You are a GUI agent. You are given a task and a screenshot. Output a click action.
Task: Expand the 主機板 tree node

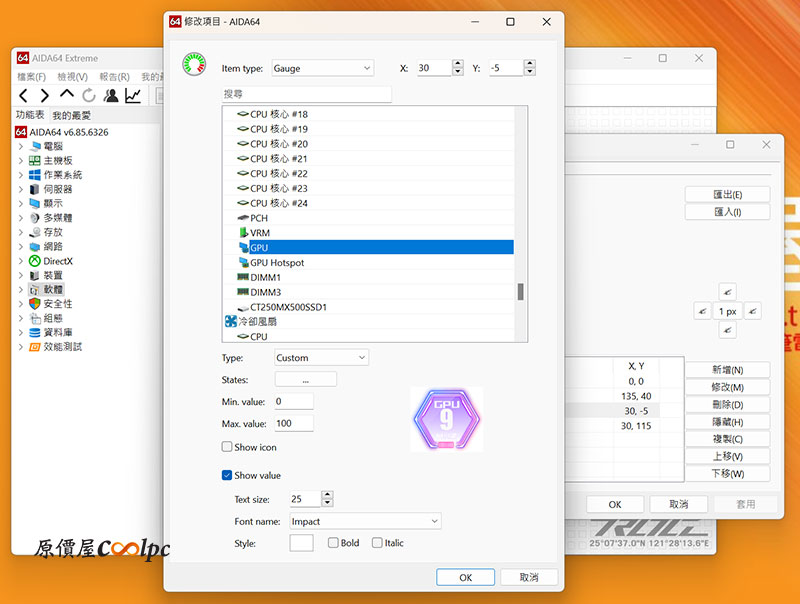click(21, 161)
